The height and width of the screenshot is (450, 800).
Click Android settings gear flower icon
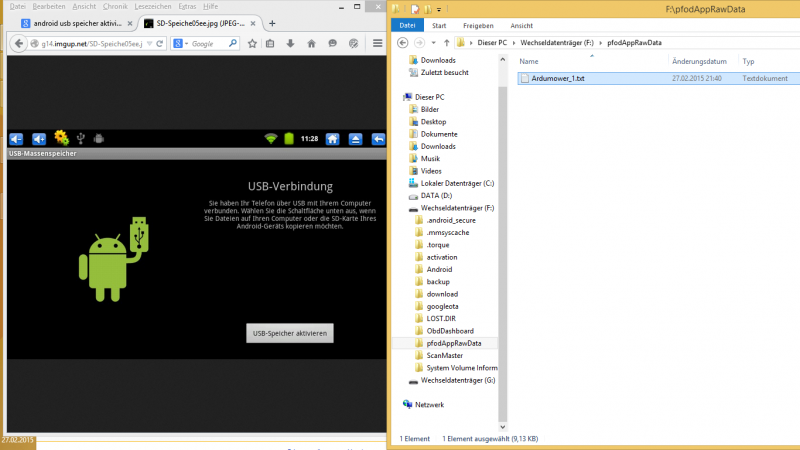click(x=61, y=138)
